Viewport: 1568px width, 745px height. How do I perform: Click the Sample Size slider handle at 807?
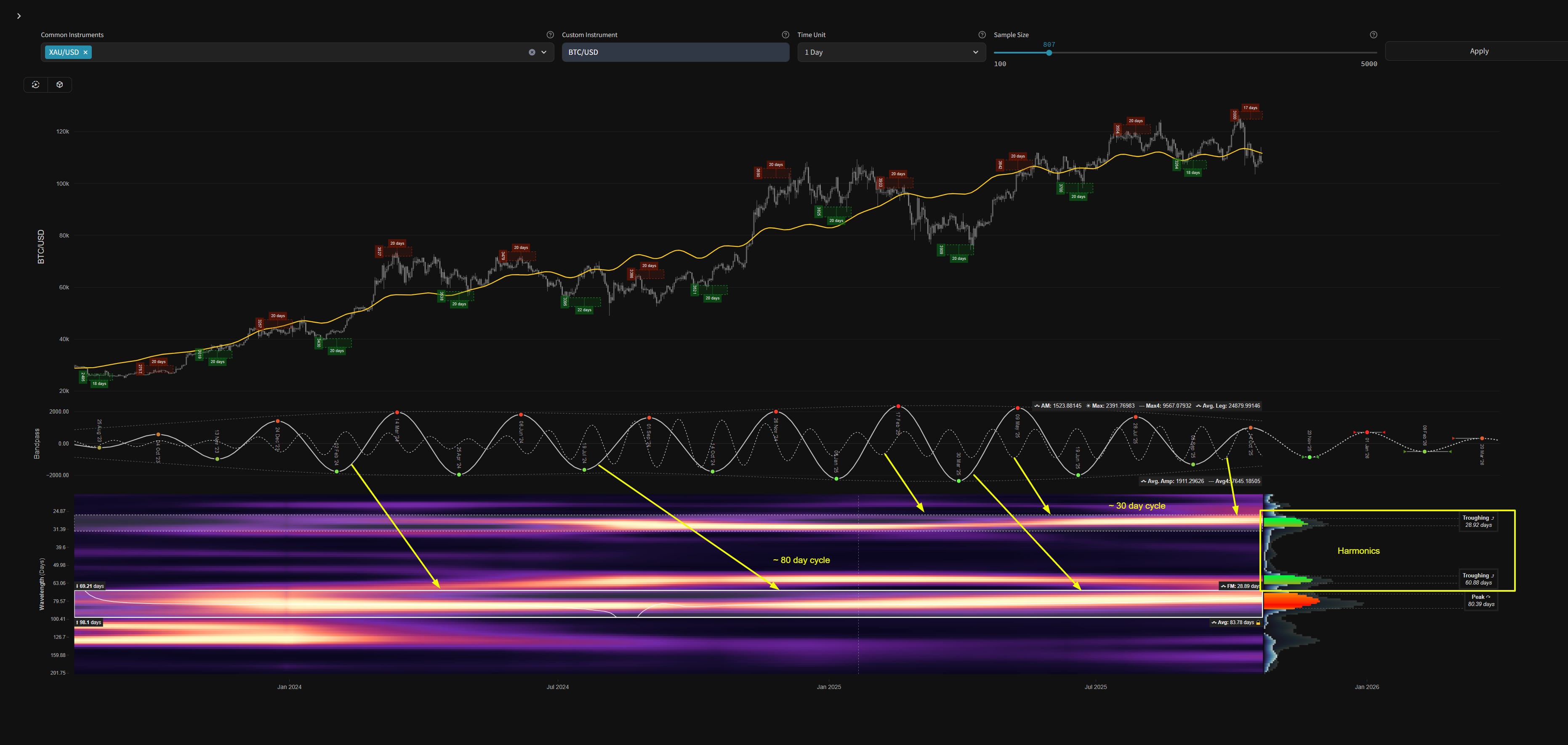point(1049,53)
